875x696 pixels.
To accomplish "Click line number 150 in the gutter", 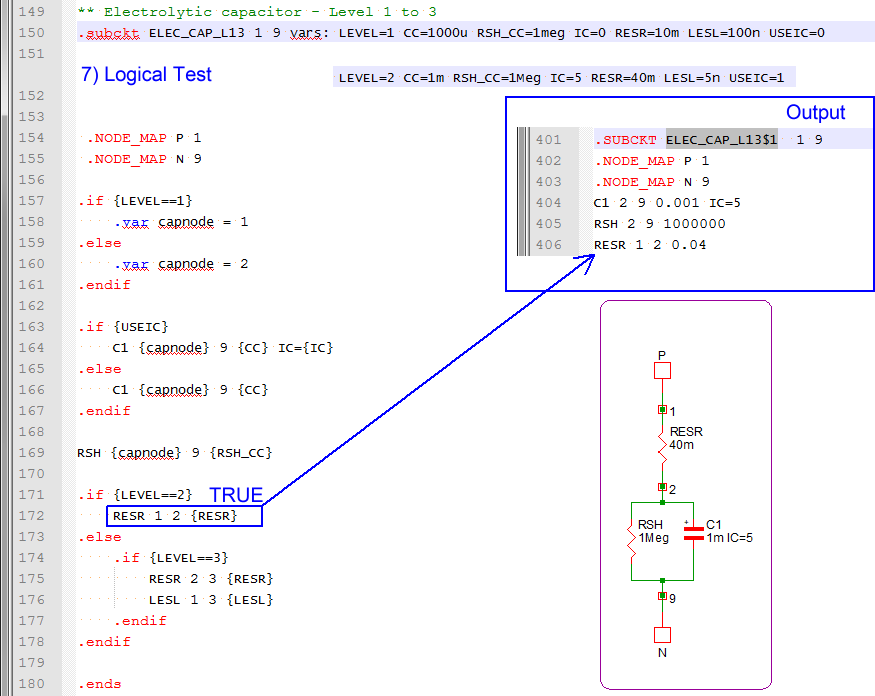I will (33, 33).
